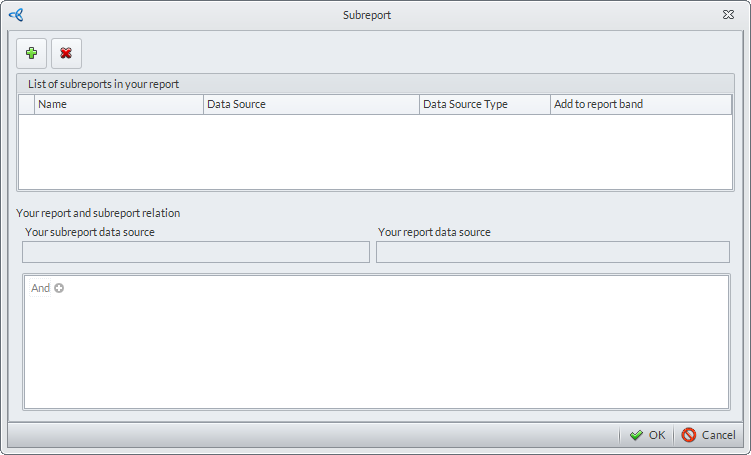This screenshot has height=455, width=751.
Task: Click the green plus add subreport button
Action: coord(31,53)
